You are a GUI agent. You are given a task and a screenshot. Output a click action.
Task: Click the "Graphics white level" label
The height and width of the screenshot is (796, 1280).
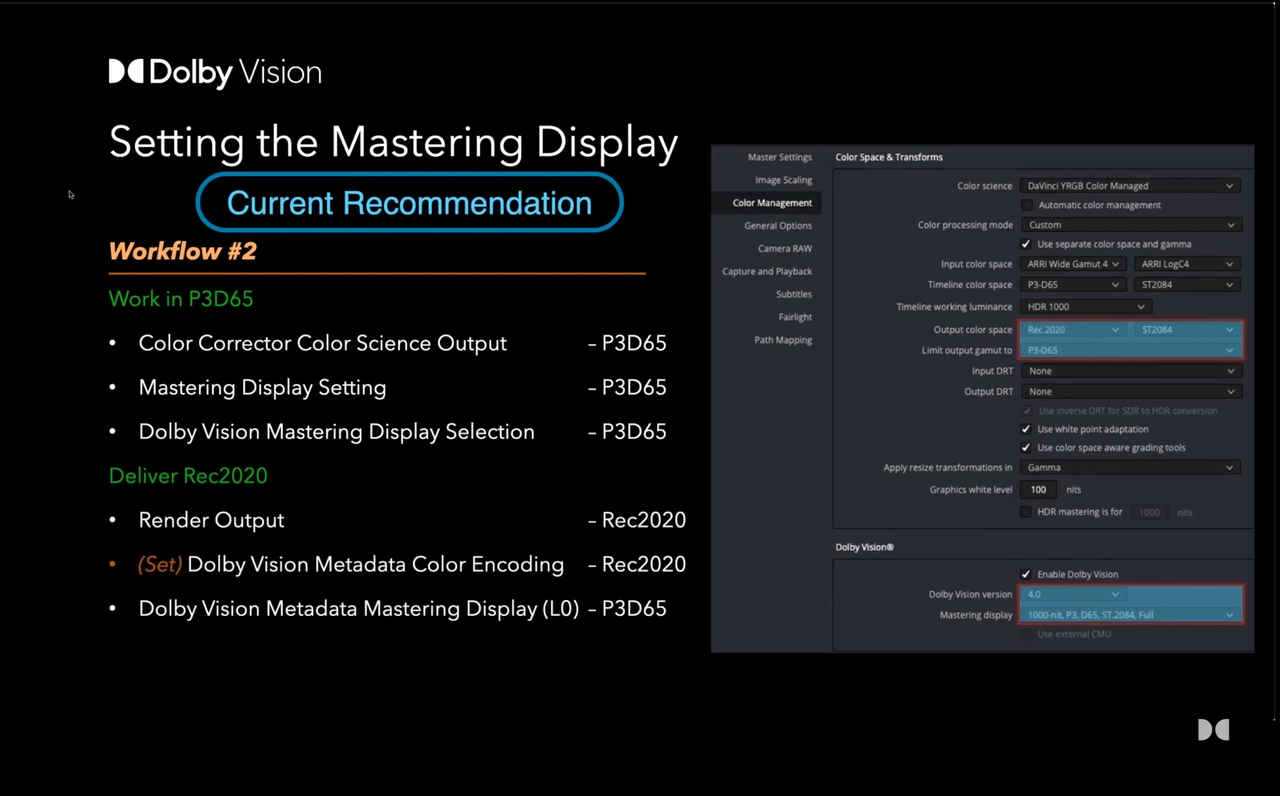[971, 490]
